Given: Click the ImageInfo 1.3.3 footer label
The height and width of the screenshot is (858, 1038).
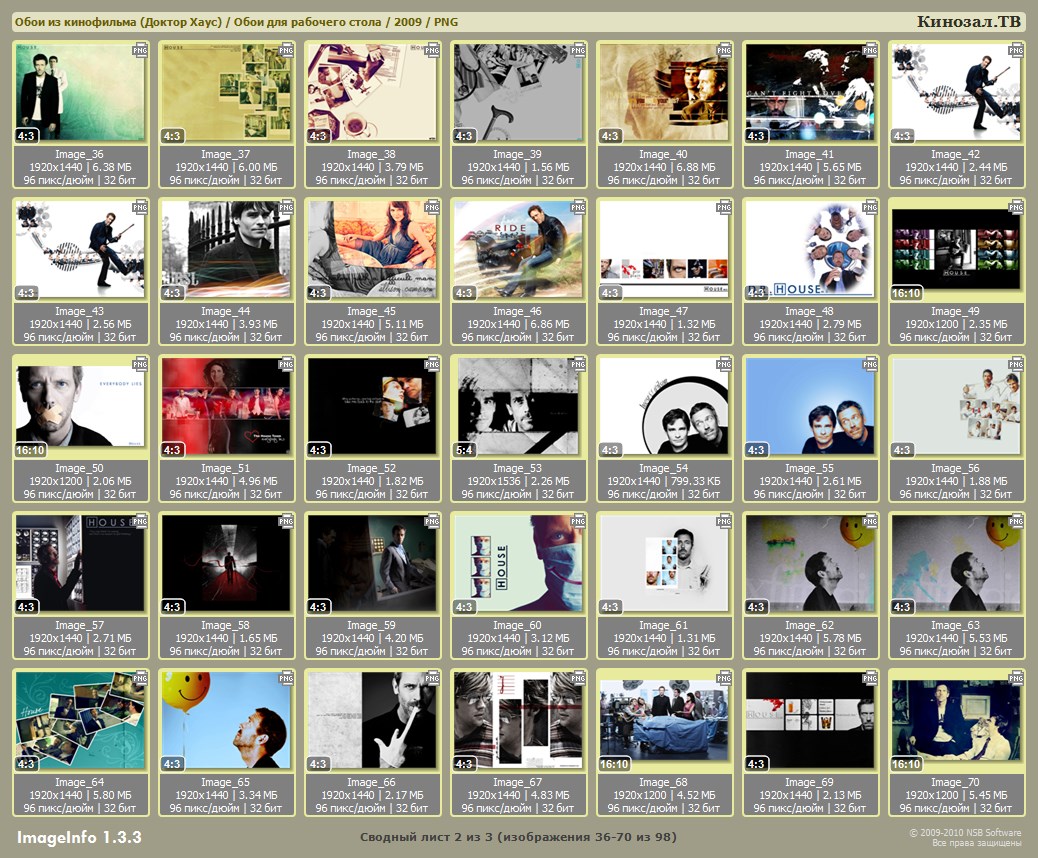Looking at the screenshot, I should coord(79,837).
